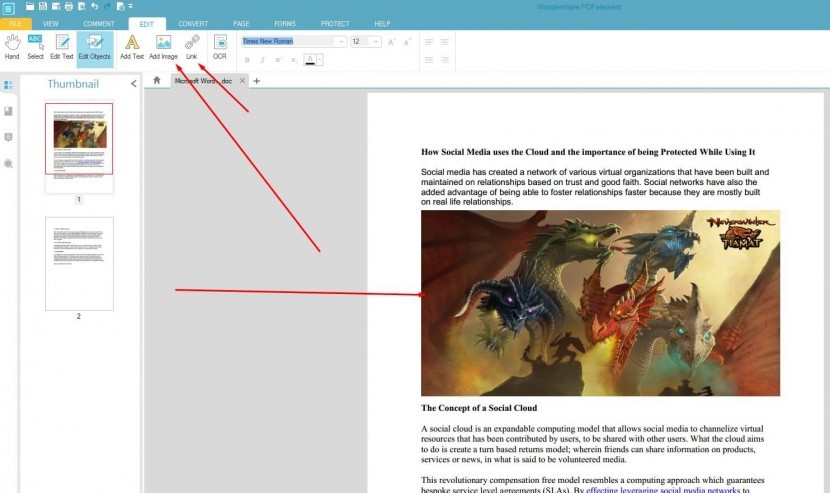Redo the last action
The width and height of the screenshot is (830, 493).
(x=107, y=6)
